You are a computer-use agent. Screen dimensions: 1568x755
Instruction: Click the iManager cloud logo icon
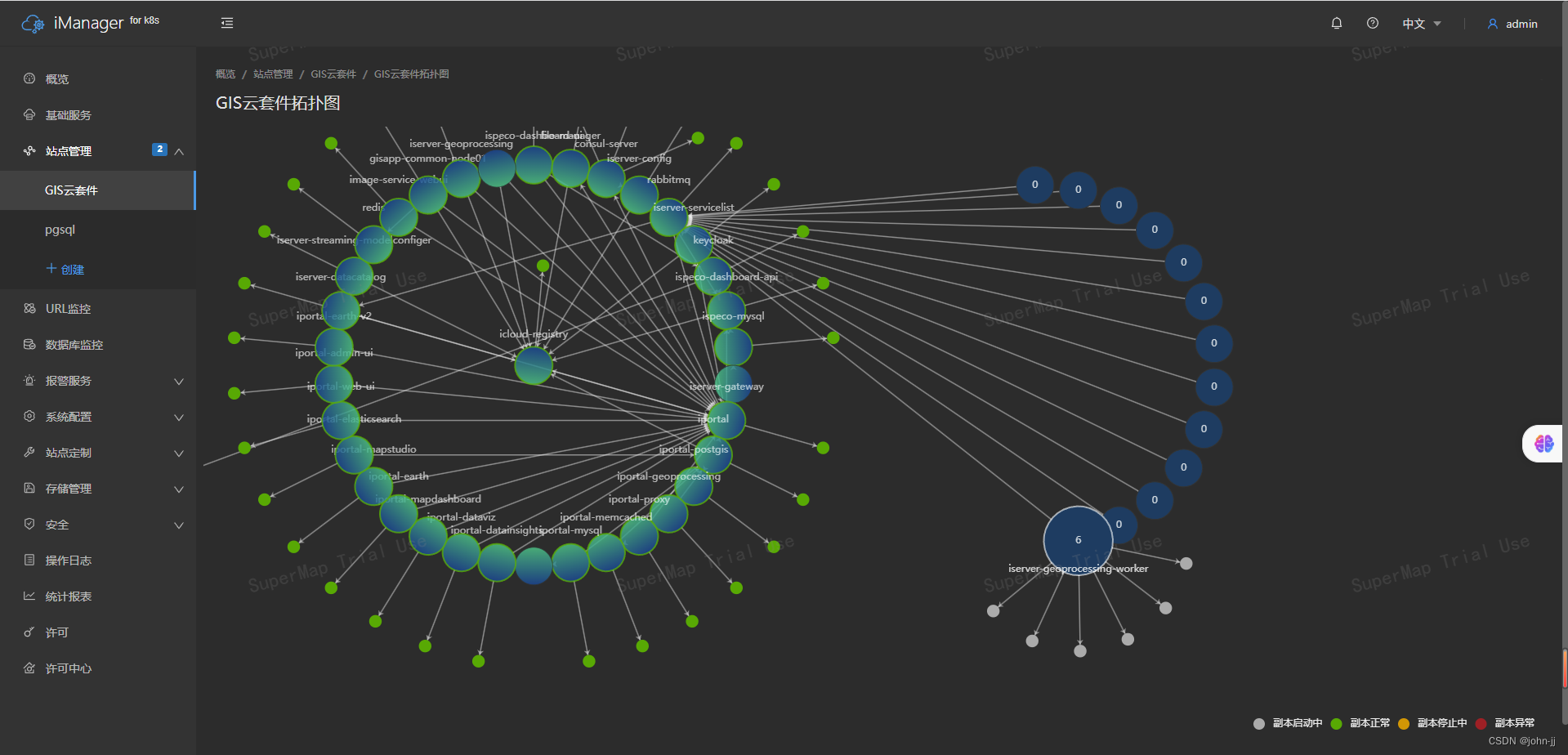point(33,24)
